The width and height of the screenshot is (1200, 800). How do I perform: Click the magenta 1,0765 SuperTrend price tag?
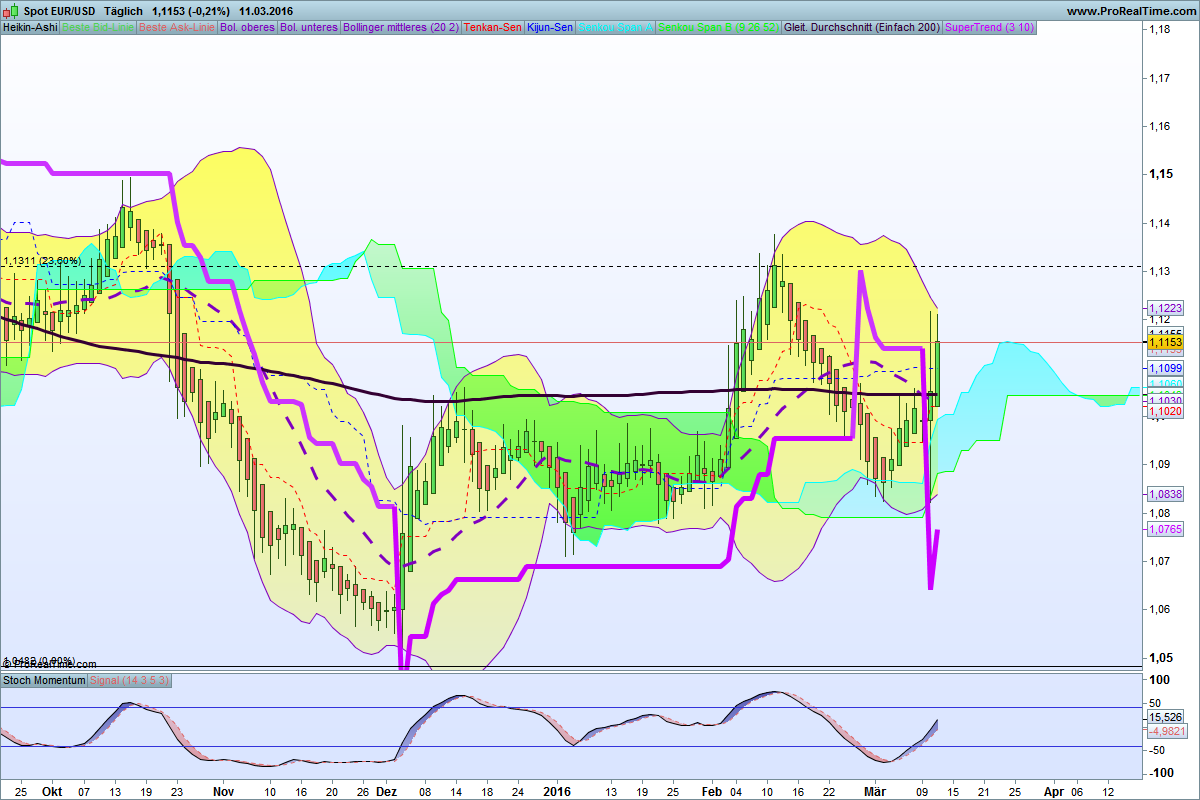(x=1165, y=529)
